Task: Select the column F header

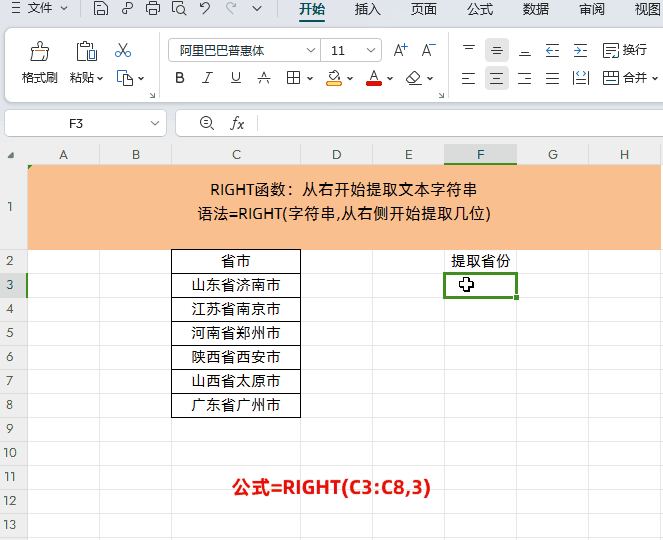Action: 480,155
